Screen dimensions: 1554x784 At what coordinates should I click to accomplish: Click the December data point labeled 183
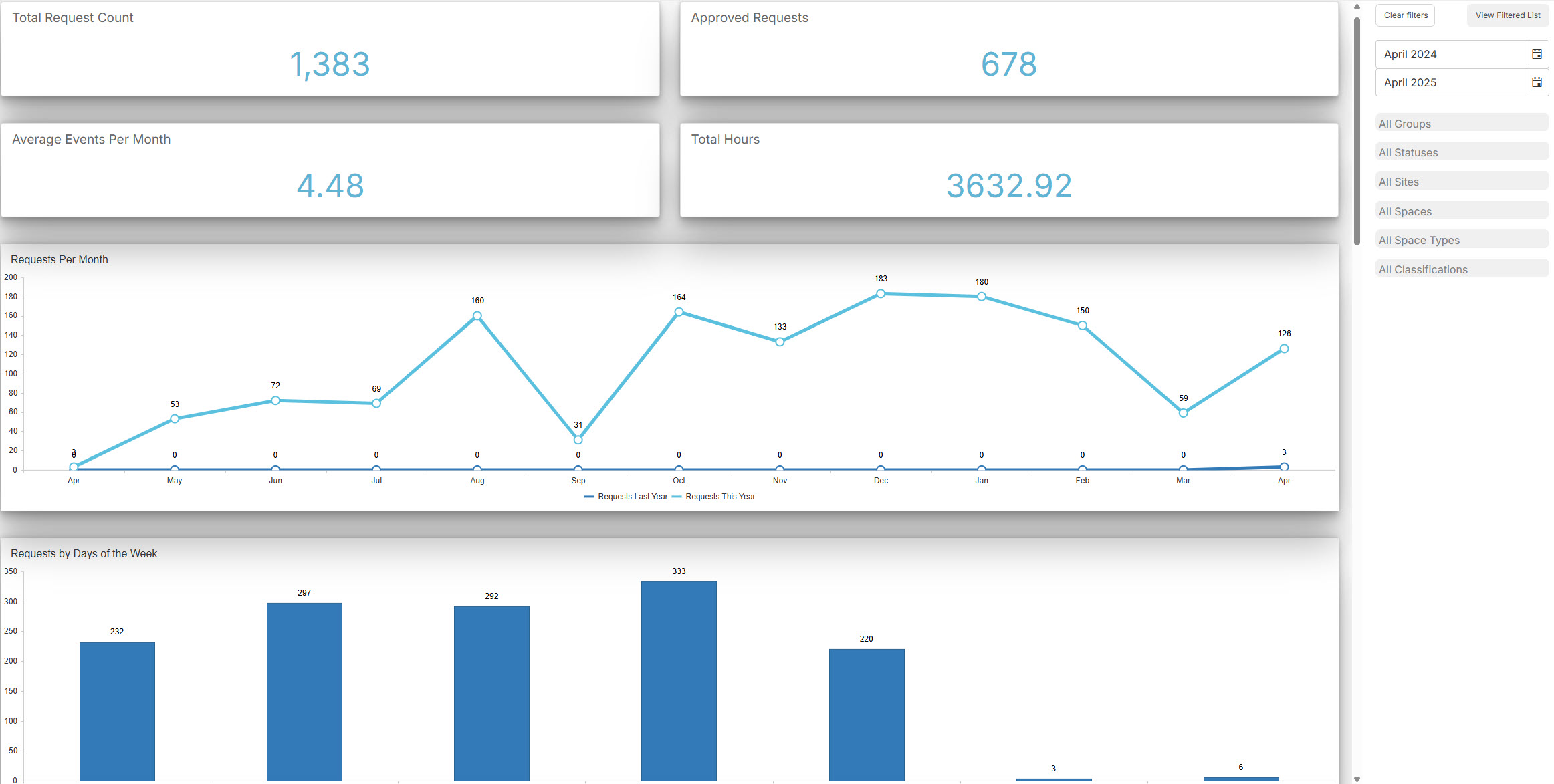point(881,293)
